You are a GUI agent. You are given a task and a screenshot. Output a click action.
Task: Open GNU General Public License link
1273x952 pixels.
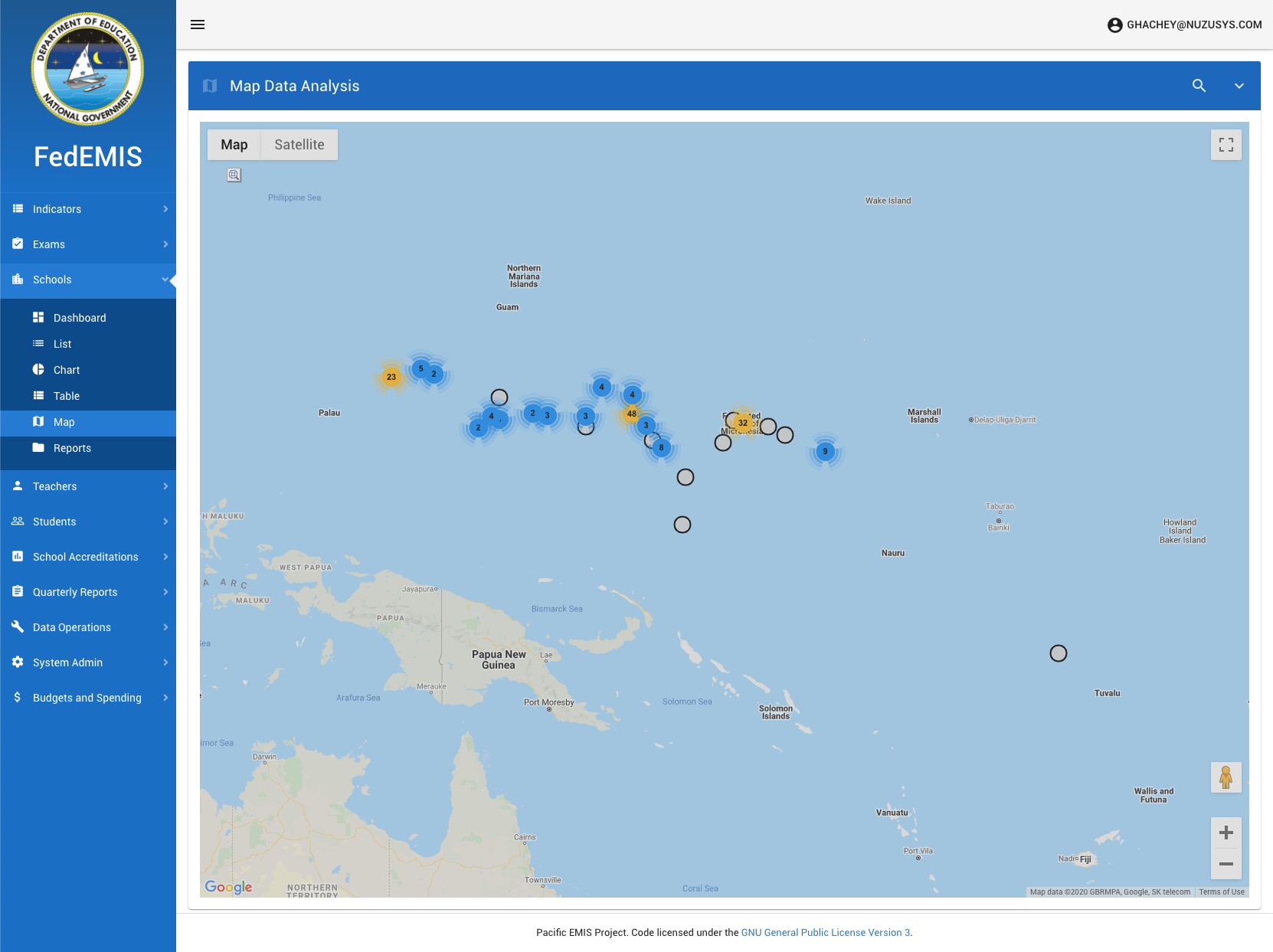(x=825, y=932)
